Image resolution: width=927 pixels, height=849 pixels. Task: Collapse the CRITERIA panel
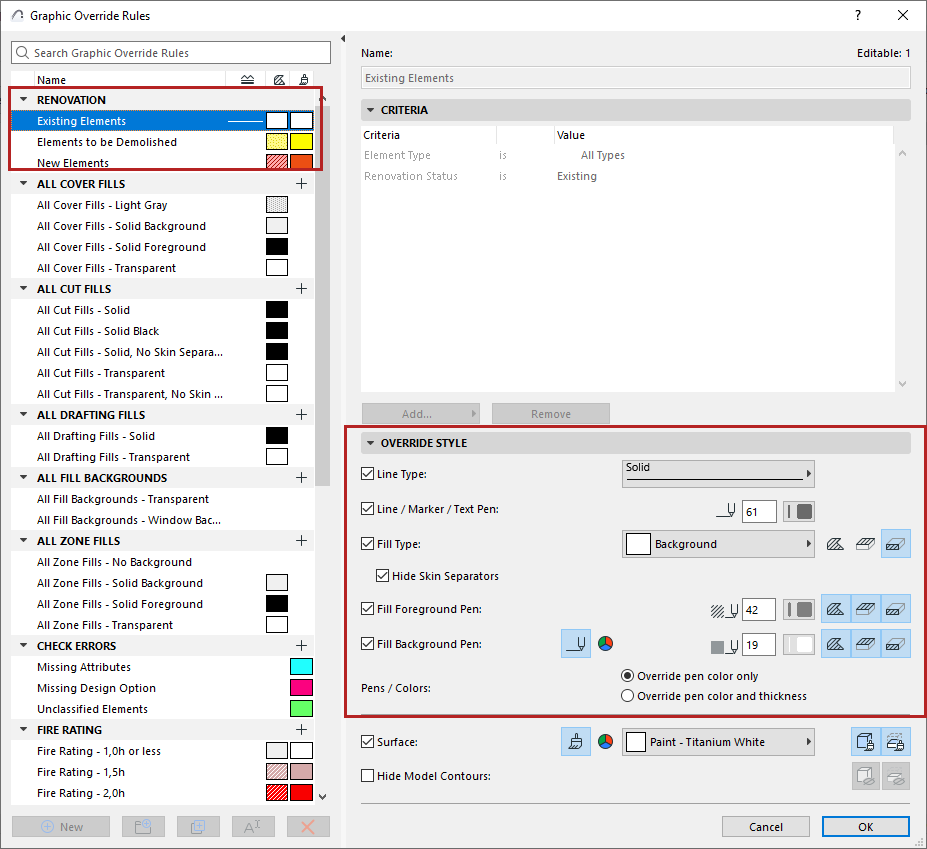click(x=371, y=110)
